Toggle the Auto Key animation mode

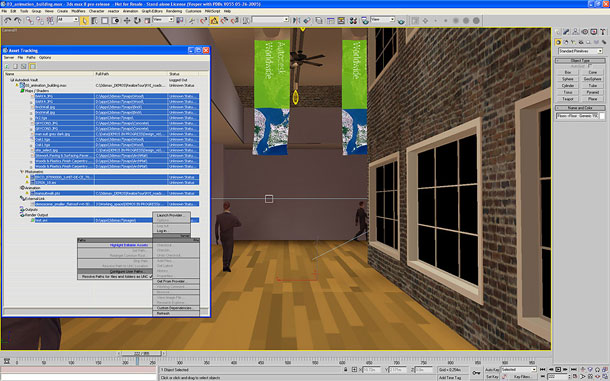492,369
